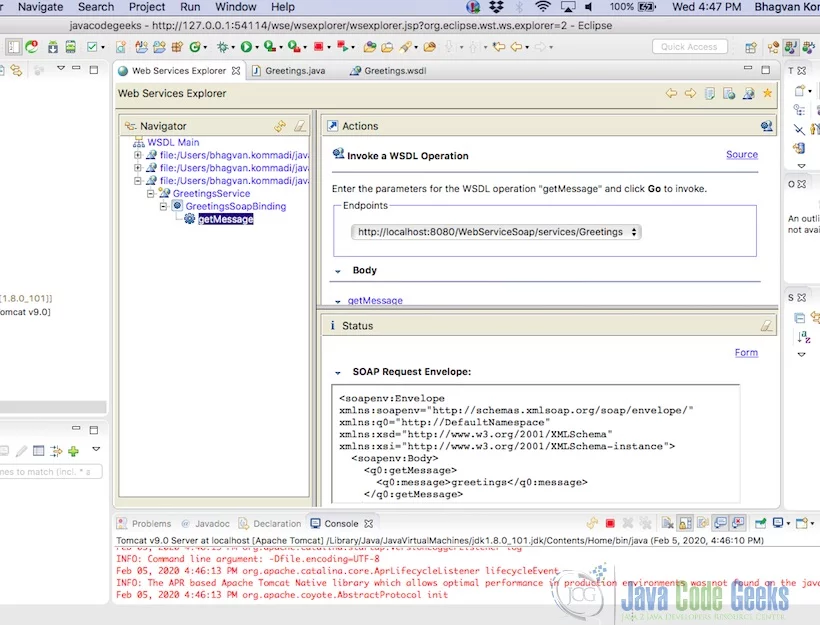
Task: Collapse the Body section arrow
Action: coord(338,271)
